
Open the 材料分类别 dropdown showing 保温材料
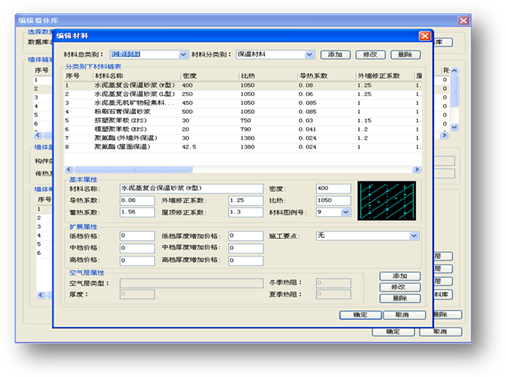coord(309,54)
